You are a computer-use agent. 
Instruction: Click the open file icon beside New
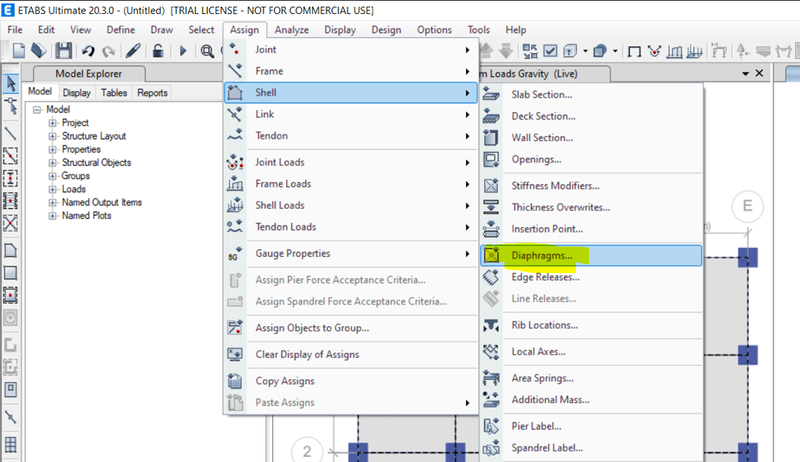[x=39, y=50]
